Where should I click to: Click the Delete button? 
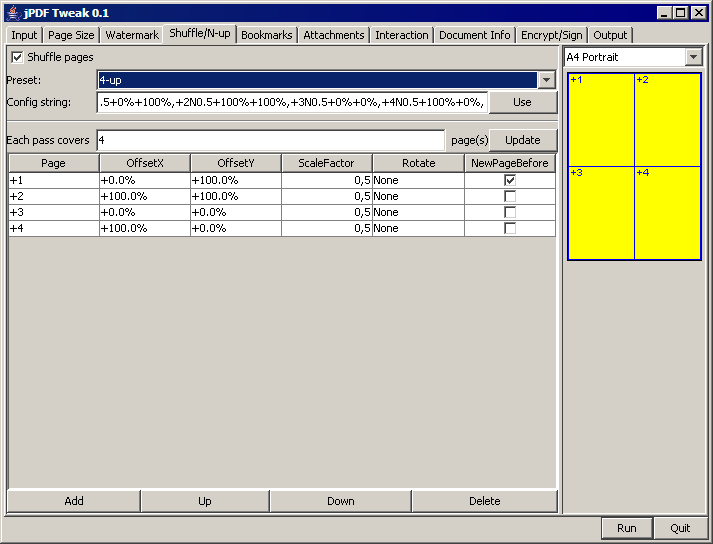(484, 501)
